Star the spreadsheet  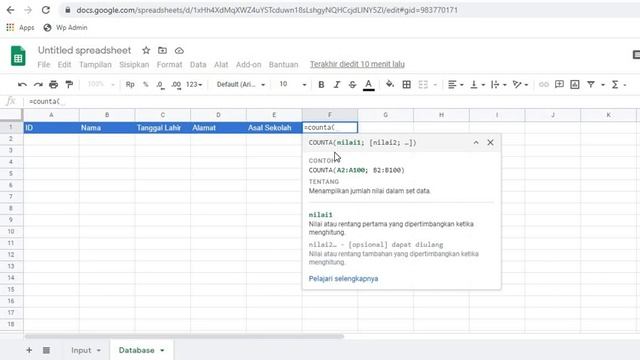pyautogui.click(x=146, y=51)
